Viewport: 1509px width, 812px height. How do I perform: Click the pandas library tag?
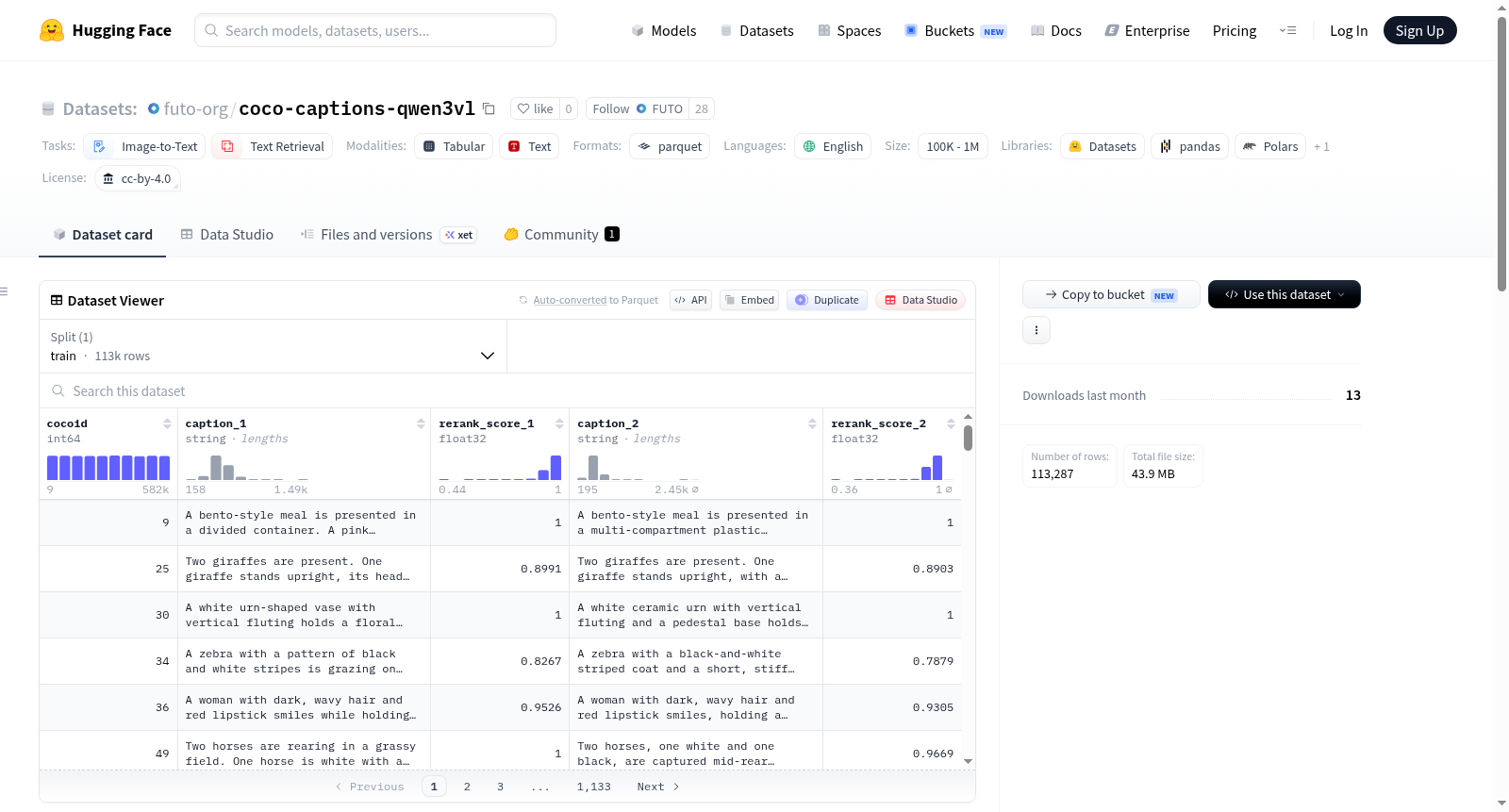point(1190,146)
